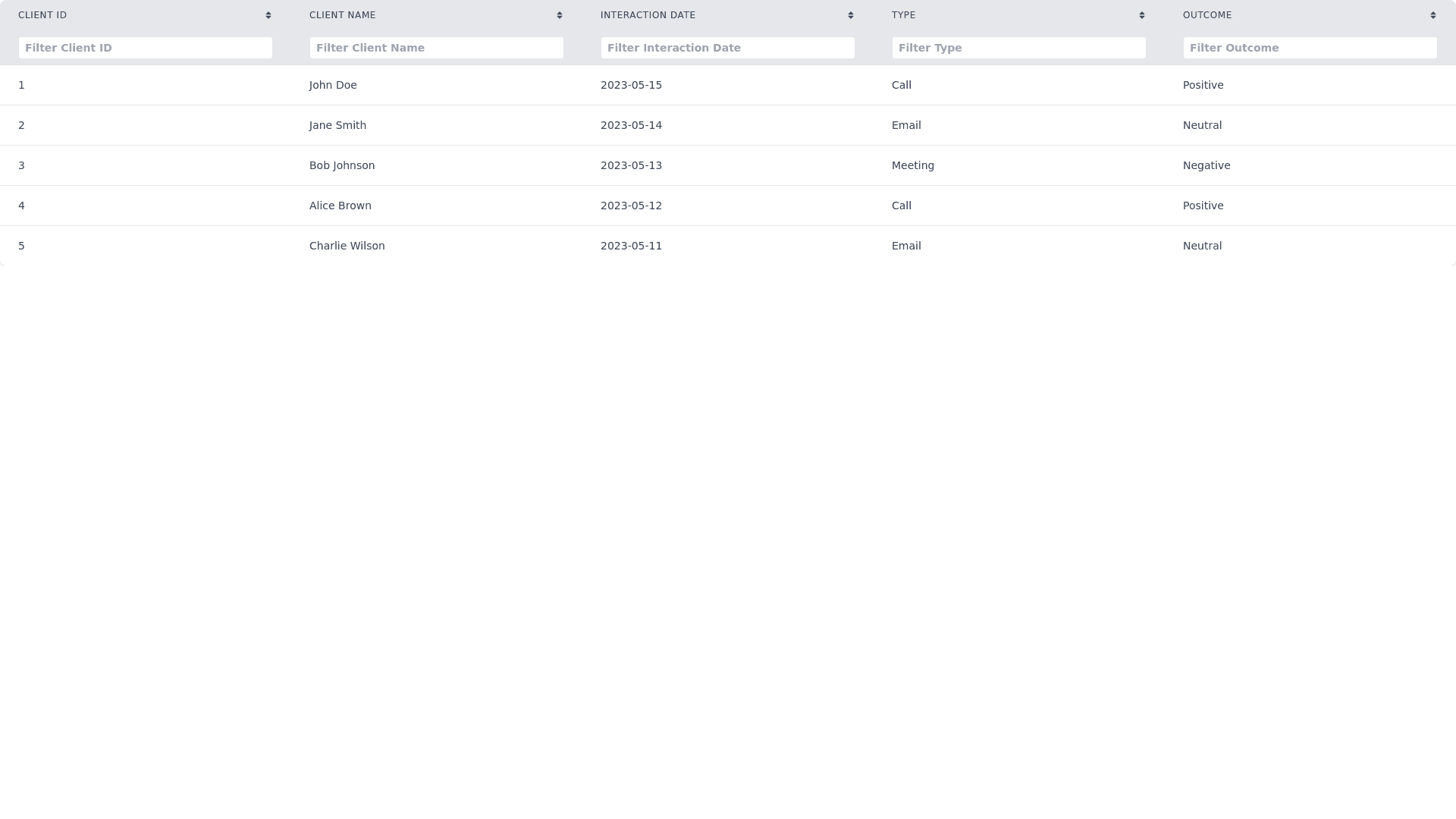
Task: Click the Client ID sort arrows icon
Action: pyautogui.click(x=268, y=15)
